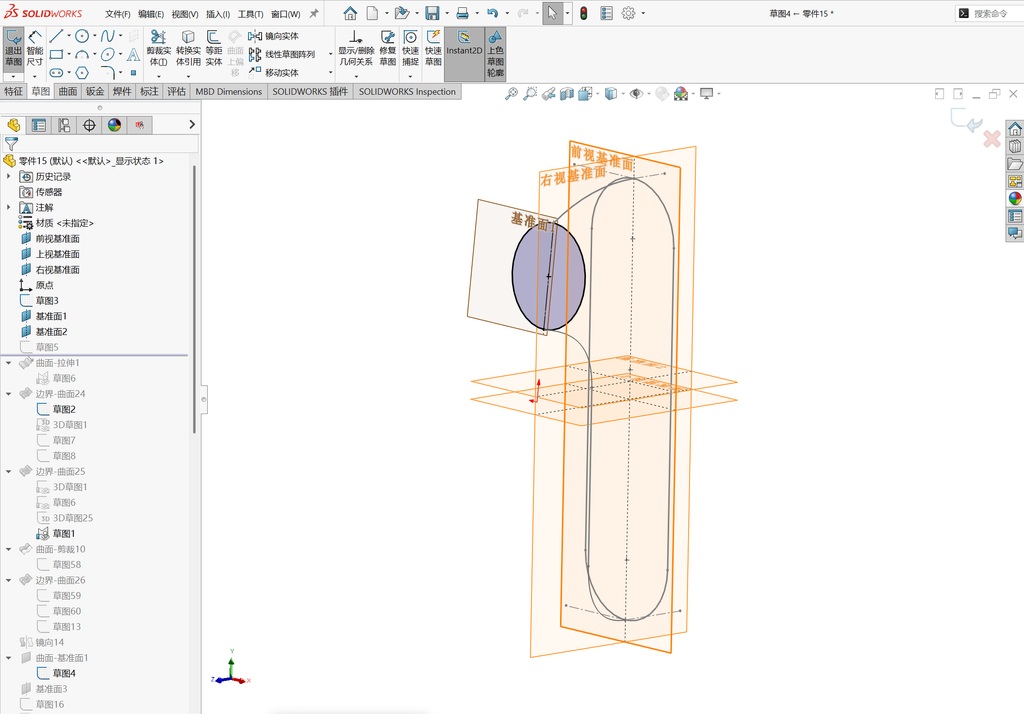Click Quick Snaps (快速捕捉) tool
The image size is (1024, 714).
[x=410, y=48]
